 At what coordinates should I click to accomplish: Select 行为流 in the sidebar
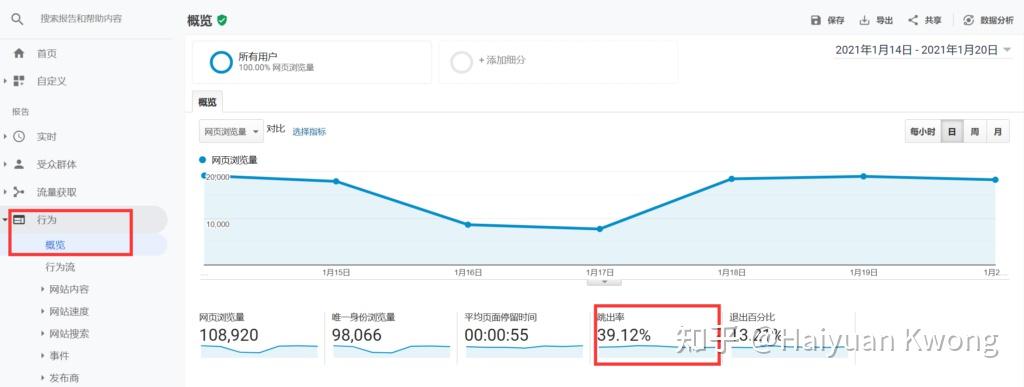(x=61, y=267)
